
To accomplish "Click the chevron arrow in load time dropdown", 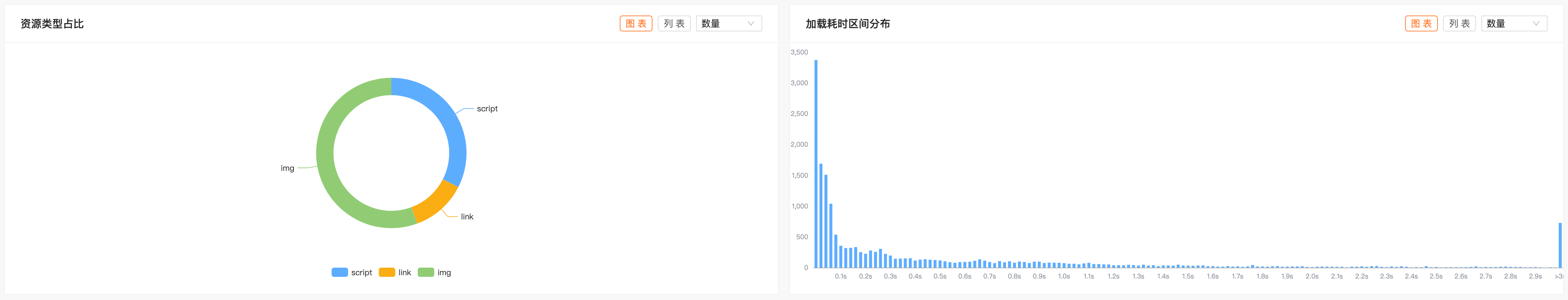I will (1536, 24).
